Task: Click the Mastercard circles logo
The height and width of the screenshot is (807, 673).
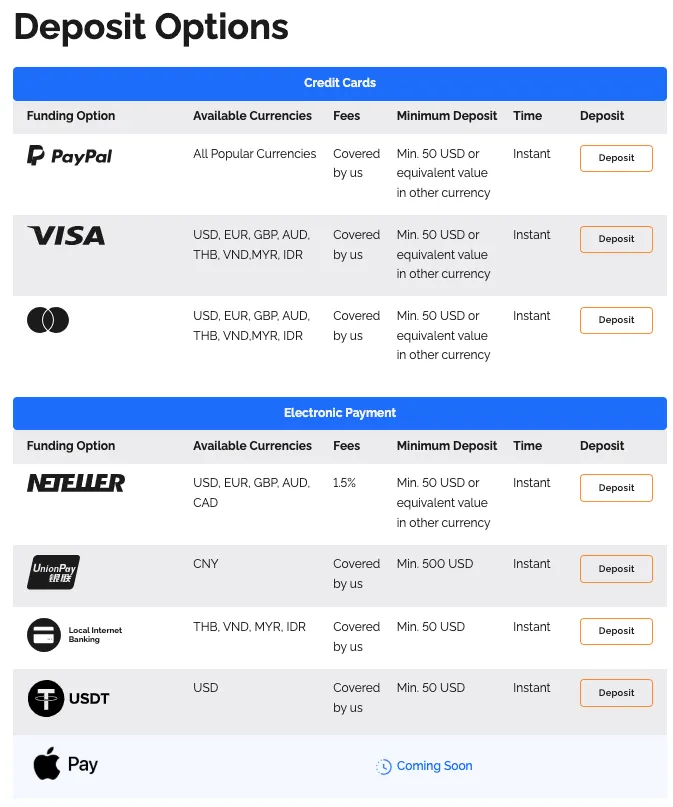Action: (x=48, y=320)
